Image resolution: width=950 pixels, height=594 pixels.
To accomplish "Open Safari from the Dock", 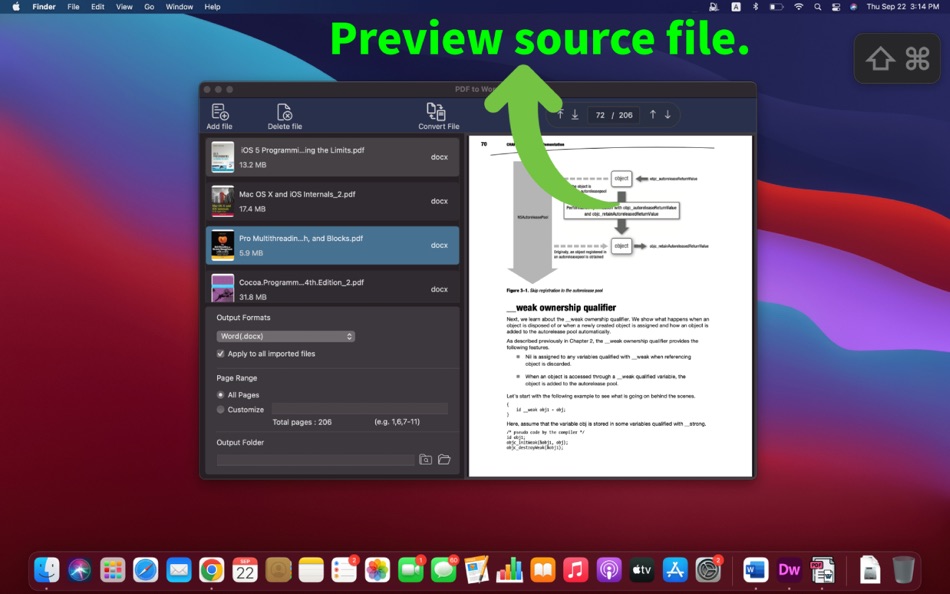I will pos(145,570).
